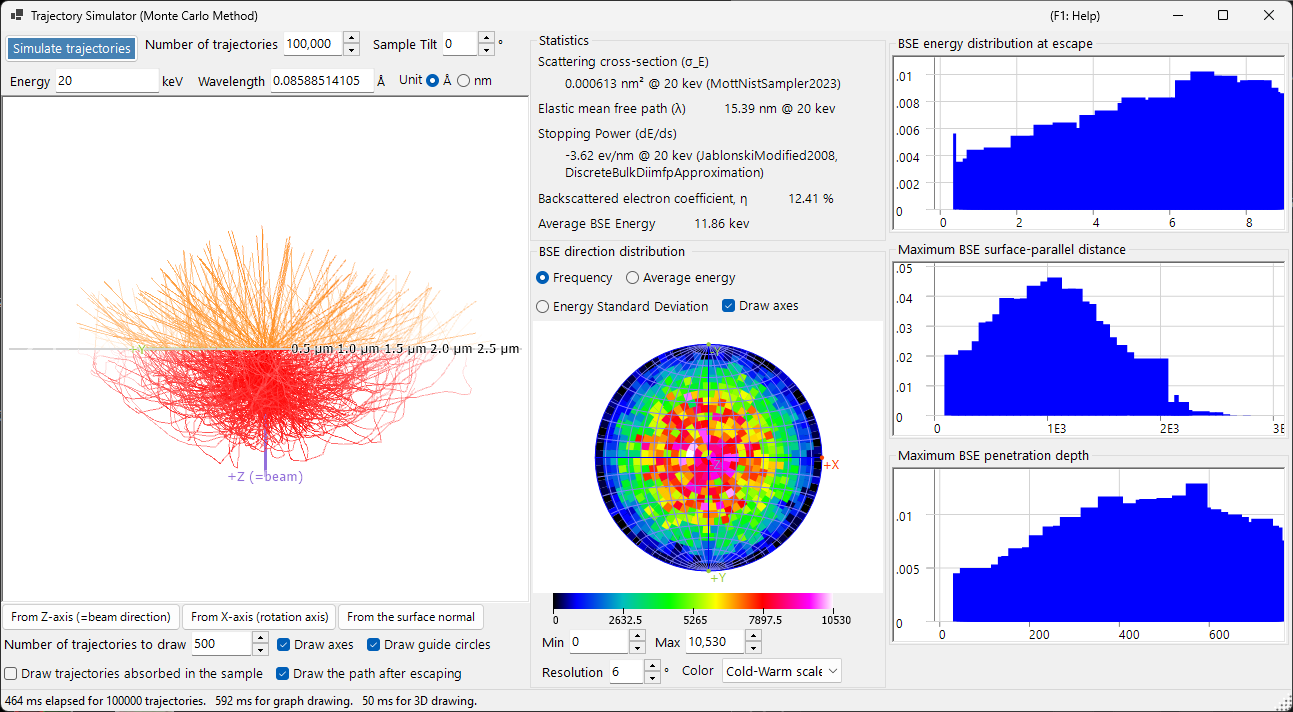The image size is (1293, 712).
Task: Click the cold-warm color scale bar
Action: point(692,601)
